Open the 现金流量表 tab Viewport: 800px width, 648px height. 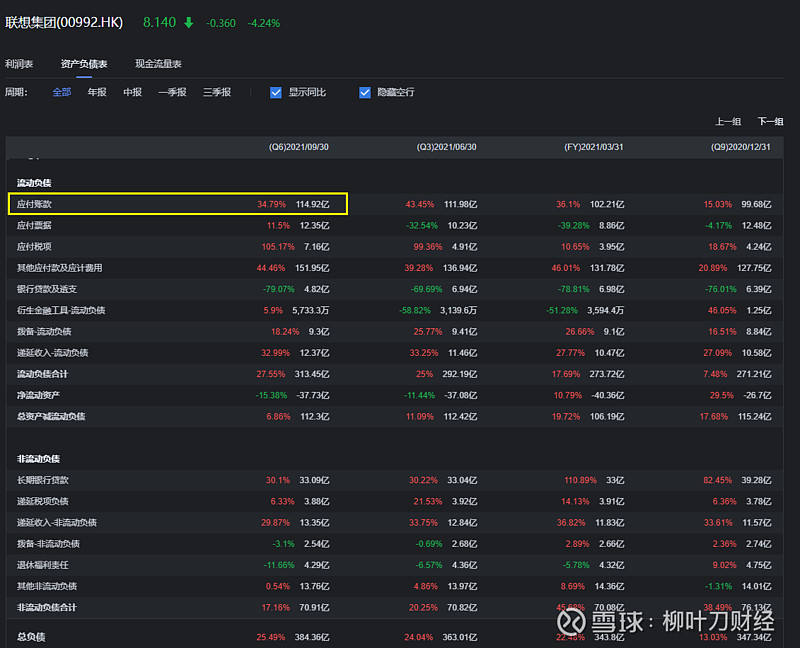tap(158, 64)
